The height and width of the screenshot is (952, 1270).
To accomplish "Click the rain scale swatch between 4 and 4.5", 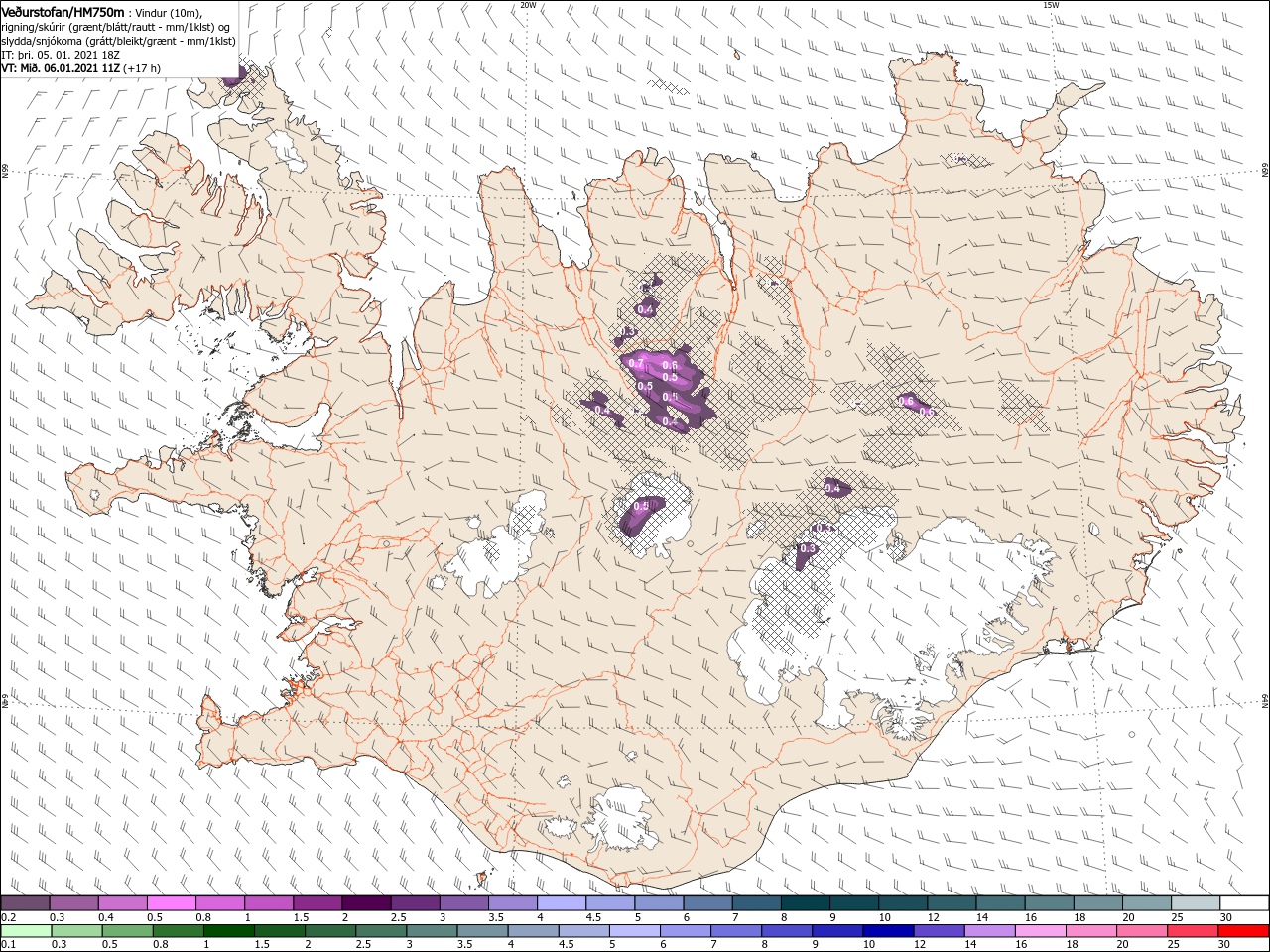I will tap(533, 931).
